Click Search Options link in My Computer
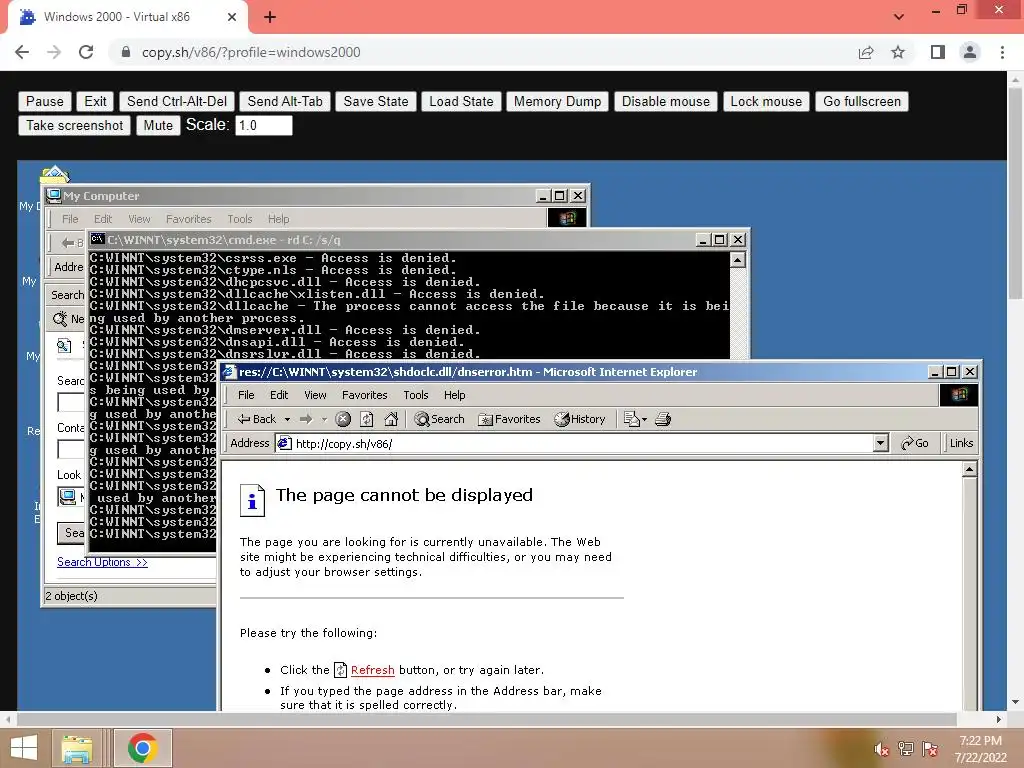Viewport: 1024px width, 768px height. (x=103, y=562)
